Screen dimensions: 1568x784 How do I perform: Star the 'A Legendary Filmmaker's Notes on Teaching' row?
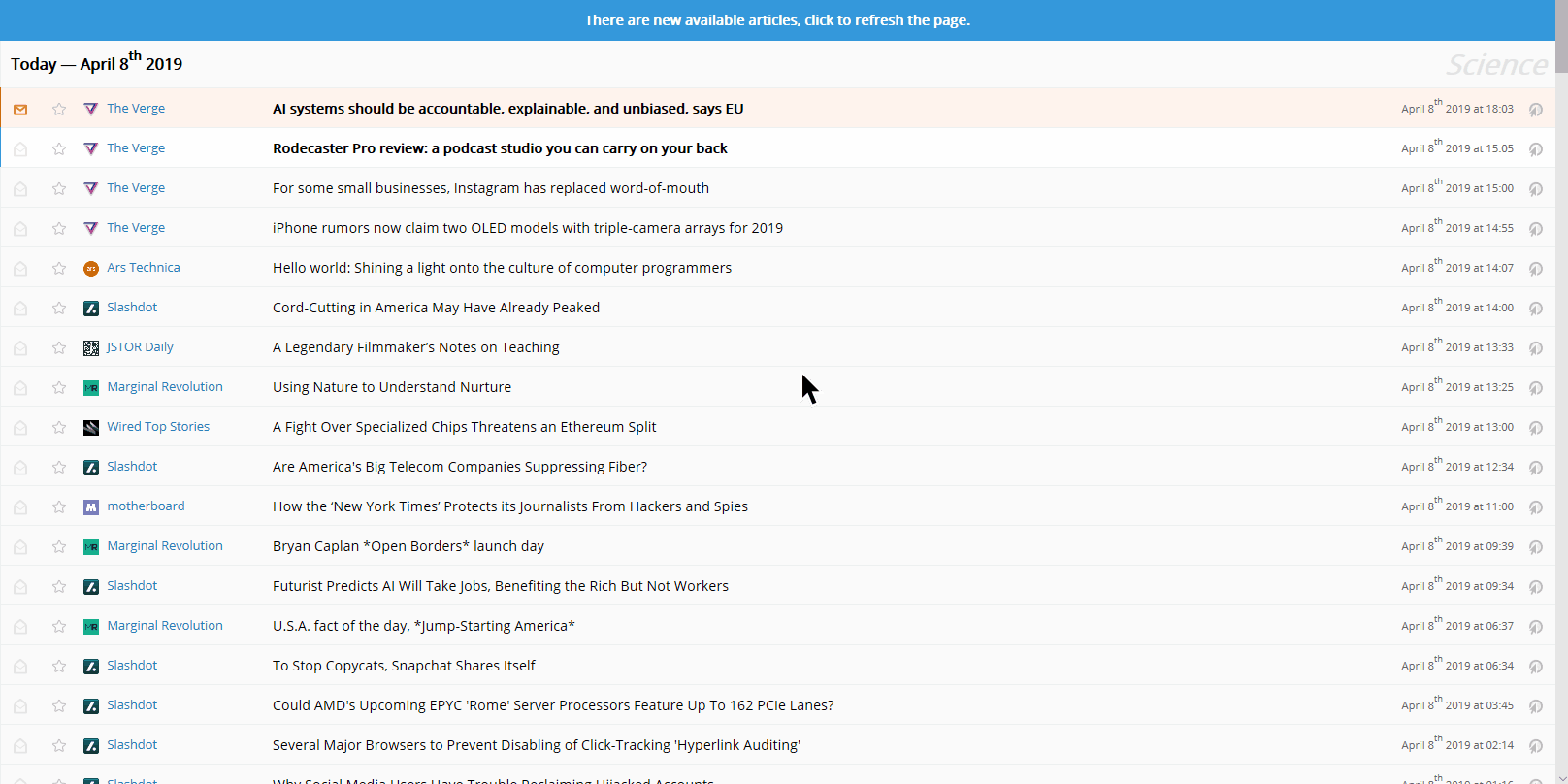pos(59,347)
